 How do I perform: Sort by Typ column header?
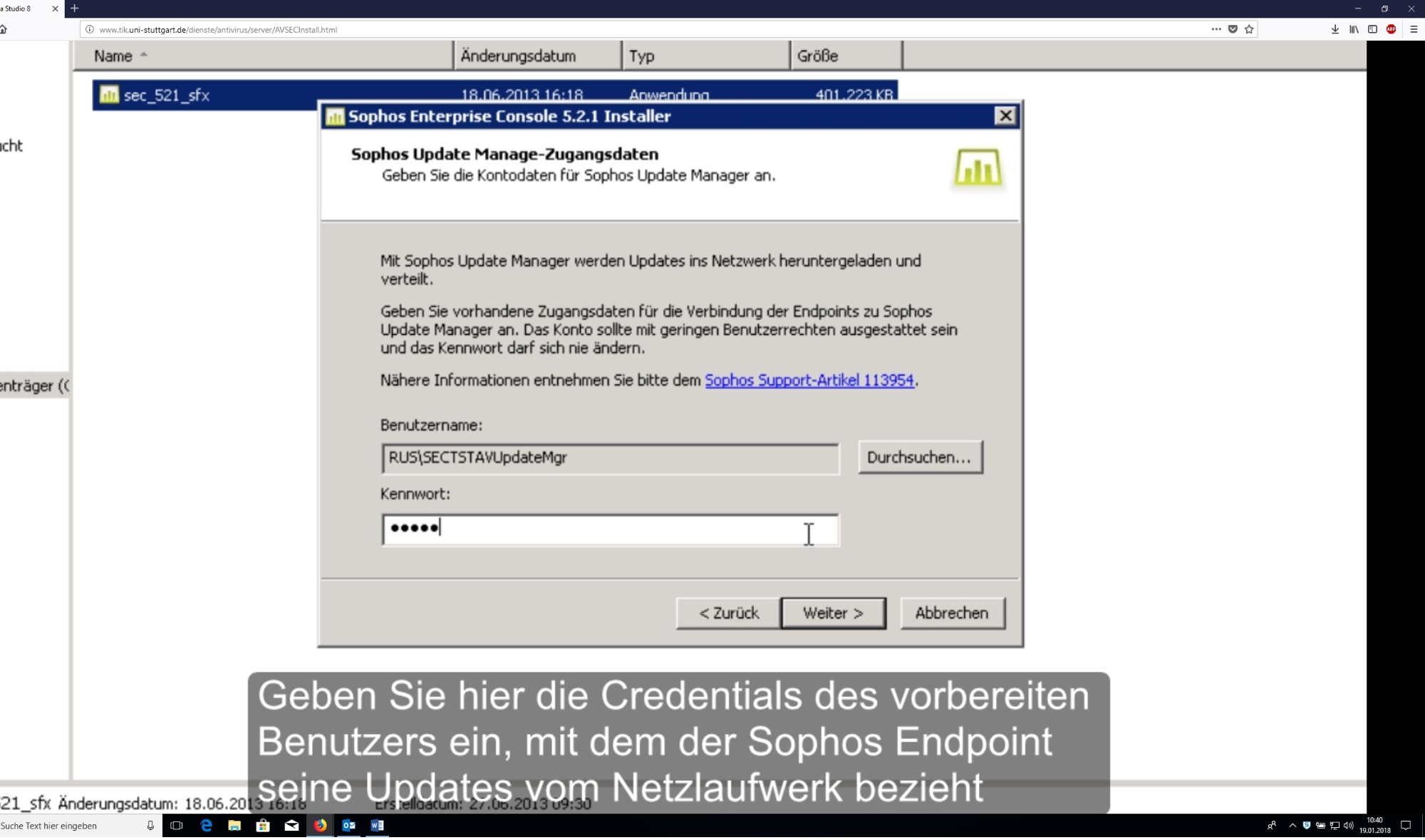click(x=706, y=56)
